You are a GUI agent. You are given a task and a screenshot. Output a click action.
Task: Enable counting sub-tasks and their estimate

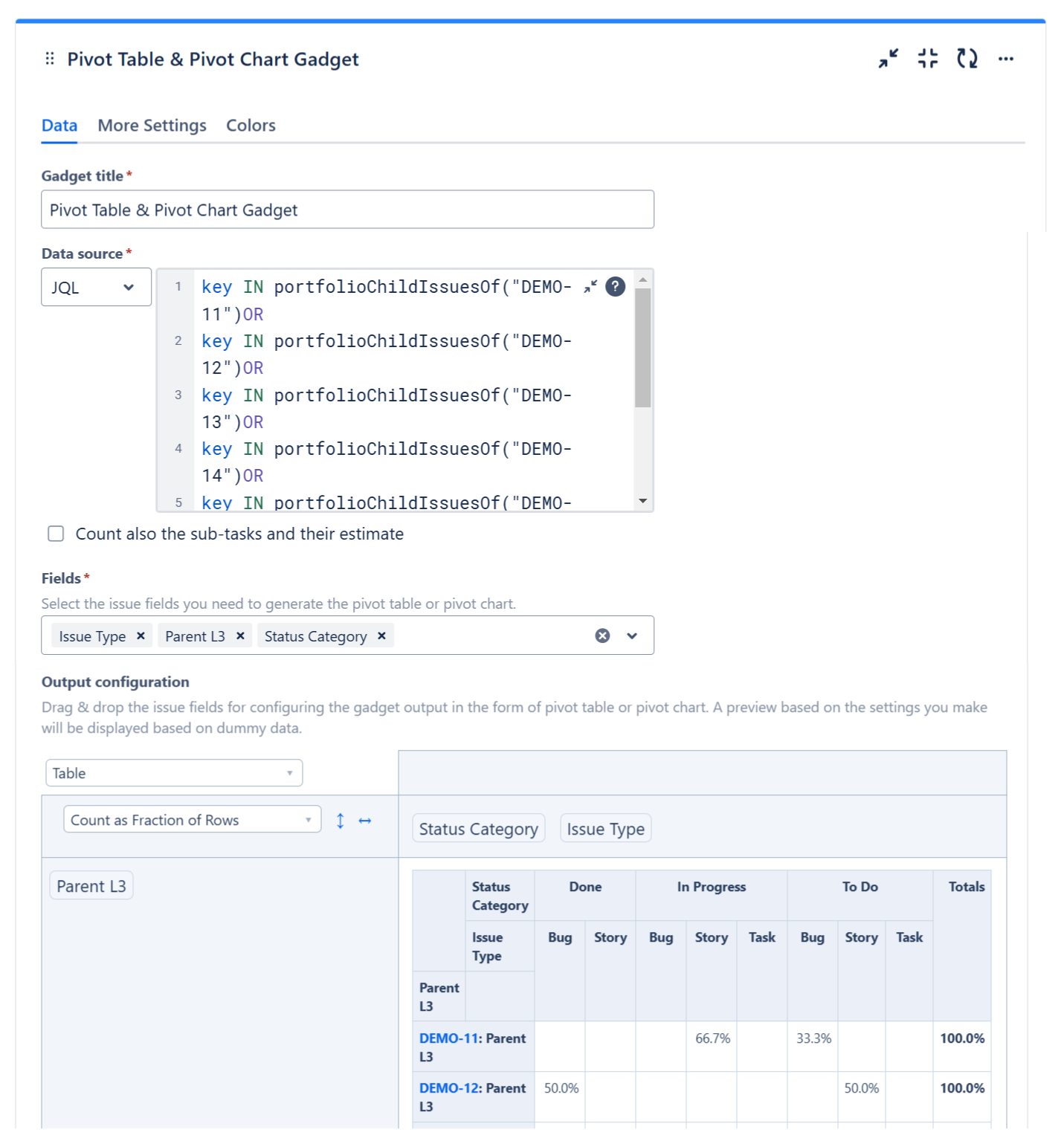(56, 534)
